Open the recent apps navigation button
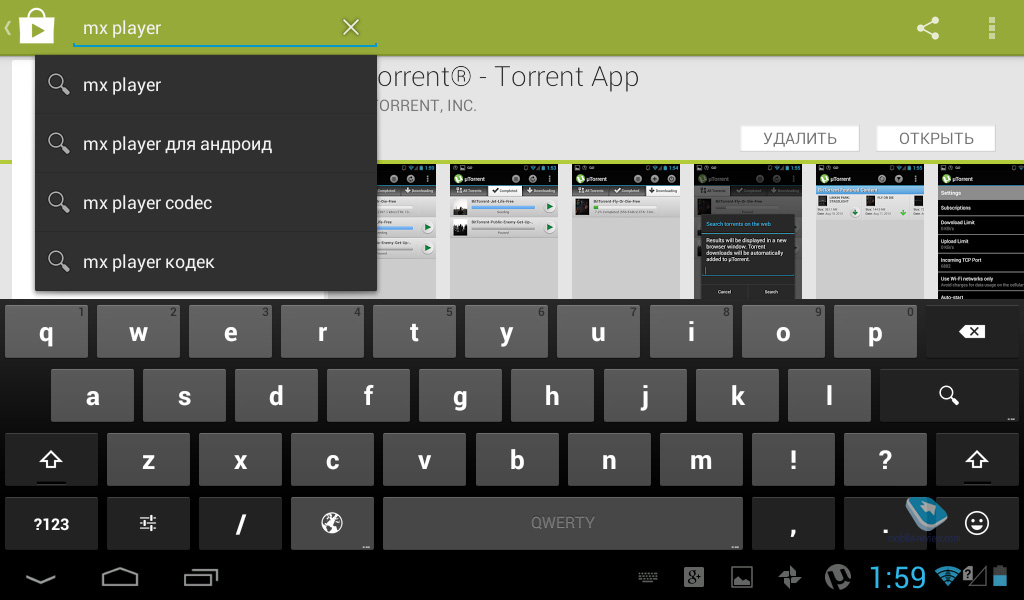This screenshot has width=1024, height=600. pos(200,577)
